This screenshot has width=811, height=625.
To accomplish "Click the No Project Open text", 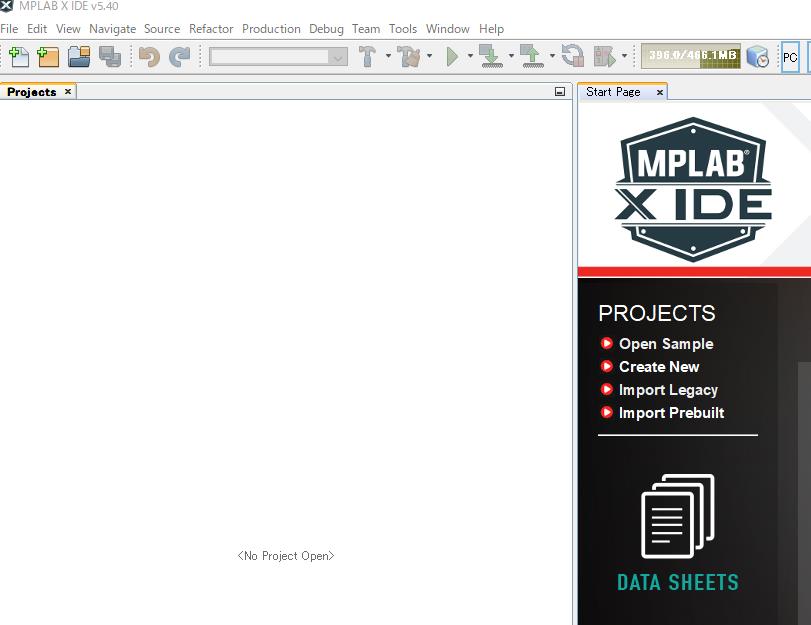I will coord(286,556).
